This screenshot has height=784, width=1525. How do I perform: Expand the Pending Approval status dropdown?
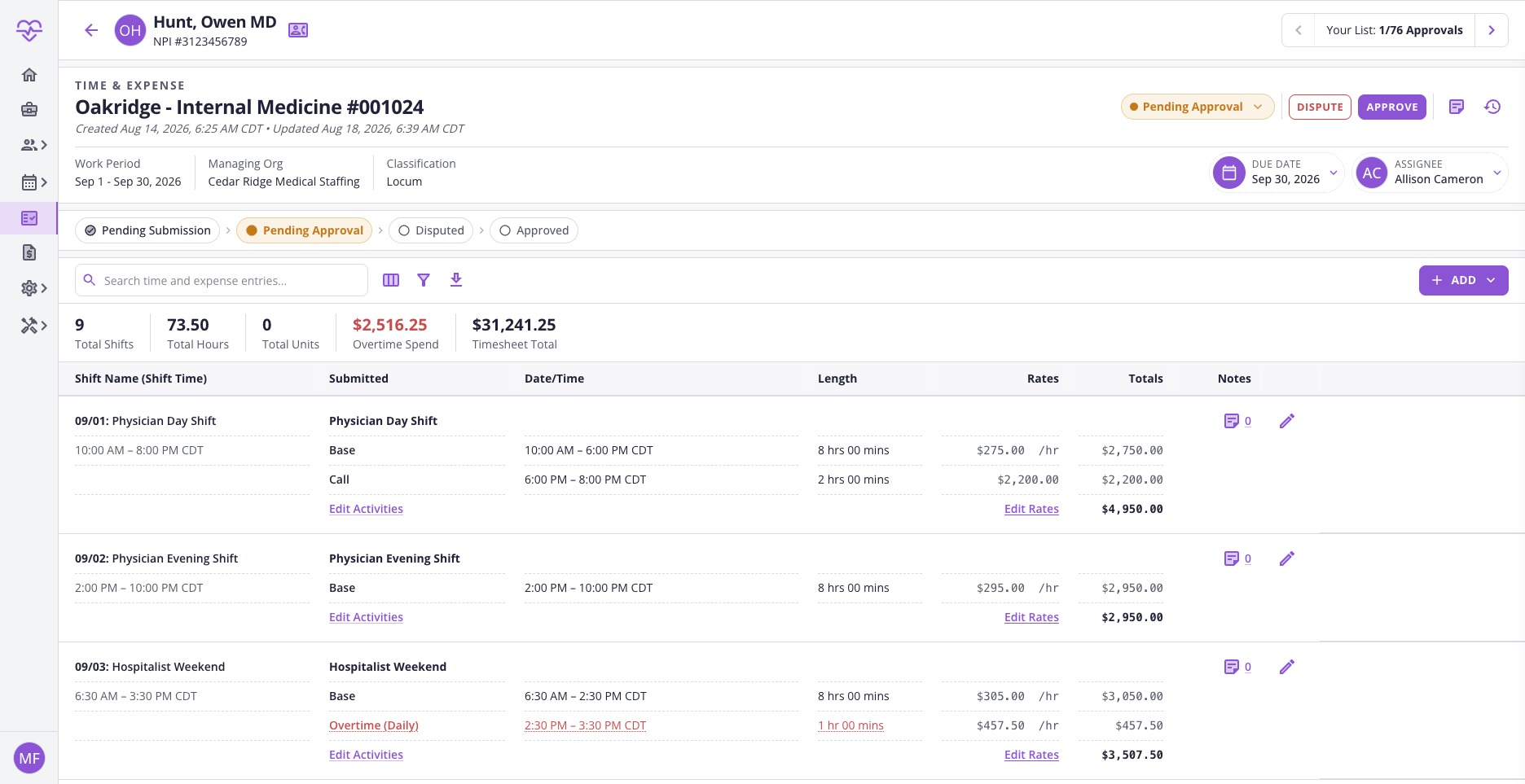[1198, 107]
